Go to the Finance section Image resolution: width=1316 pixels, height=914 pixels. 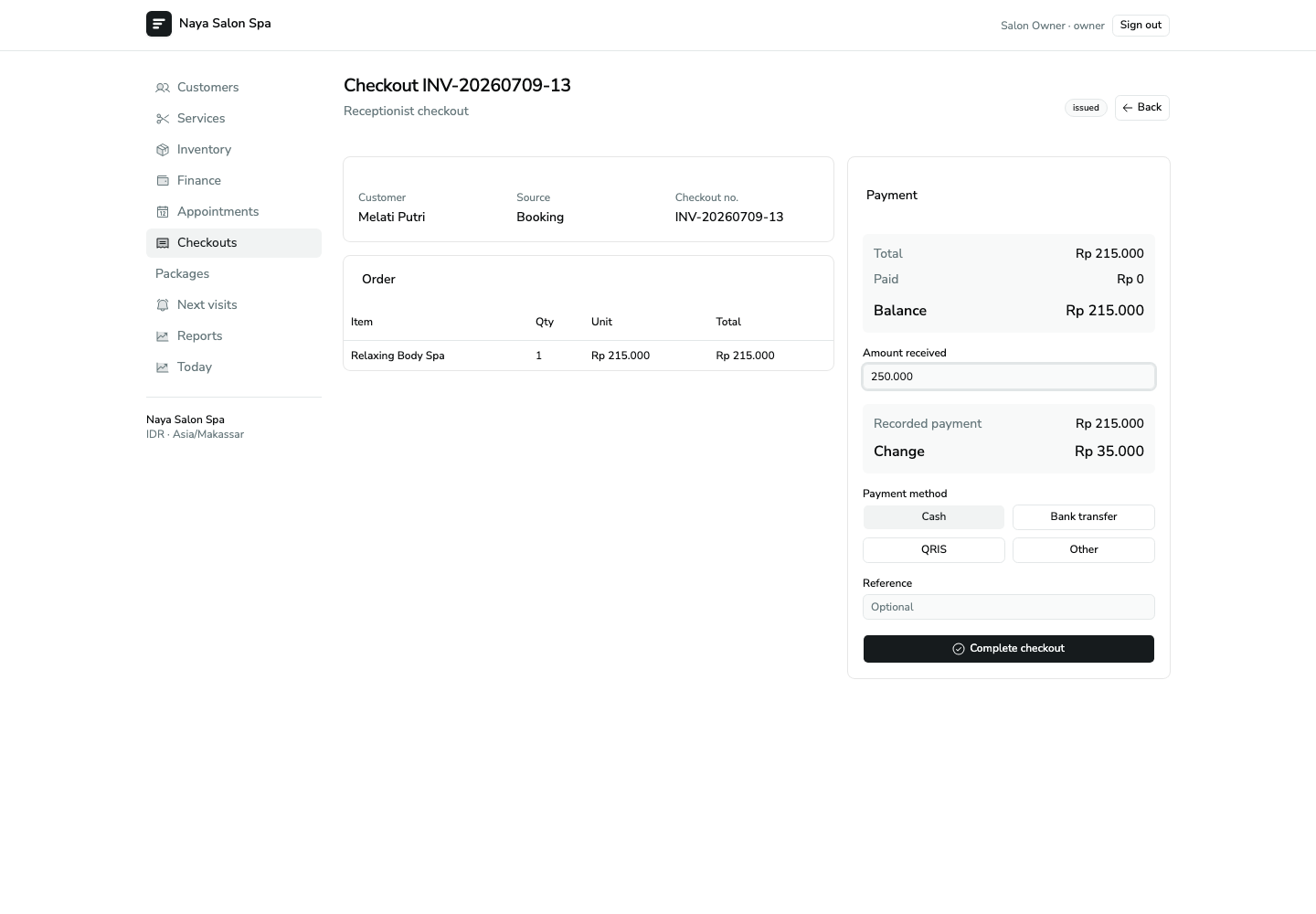[234, 181]
